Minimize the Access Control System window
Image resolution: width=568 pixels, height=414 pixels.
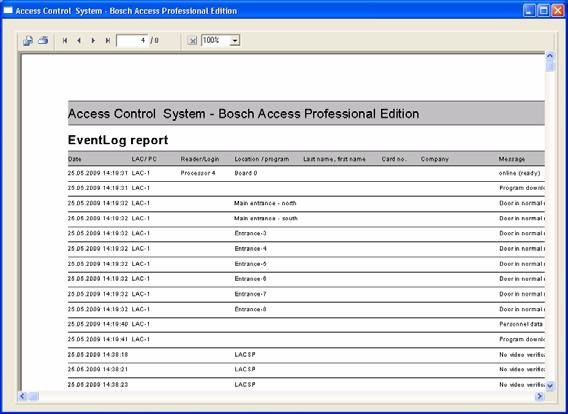529,11
